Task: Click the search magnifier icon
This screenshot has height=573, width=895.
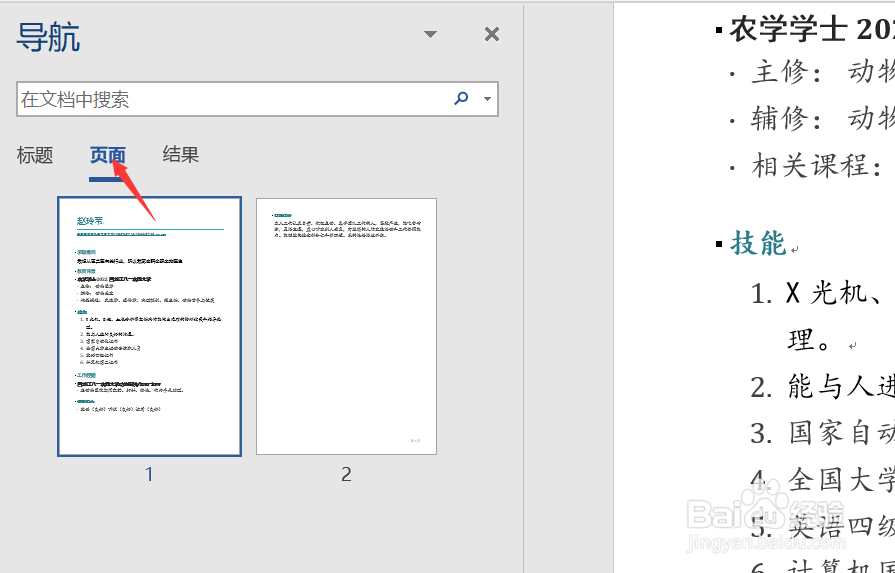Action: click(461, 99)
